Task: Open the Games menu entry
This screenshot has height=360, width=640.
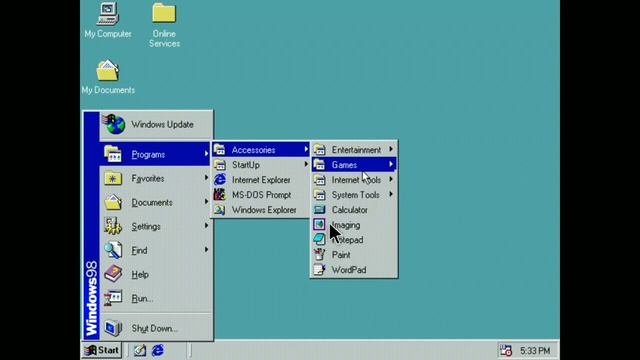Action: [354, 164]
